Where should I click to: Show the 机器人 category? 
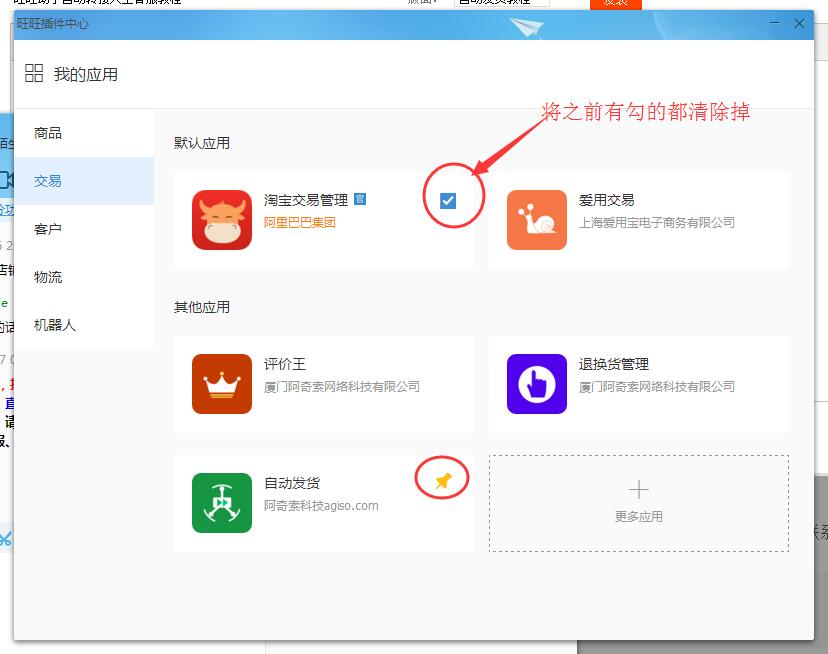click(x=84, y=325)
